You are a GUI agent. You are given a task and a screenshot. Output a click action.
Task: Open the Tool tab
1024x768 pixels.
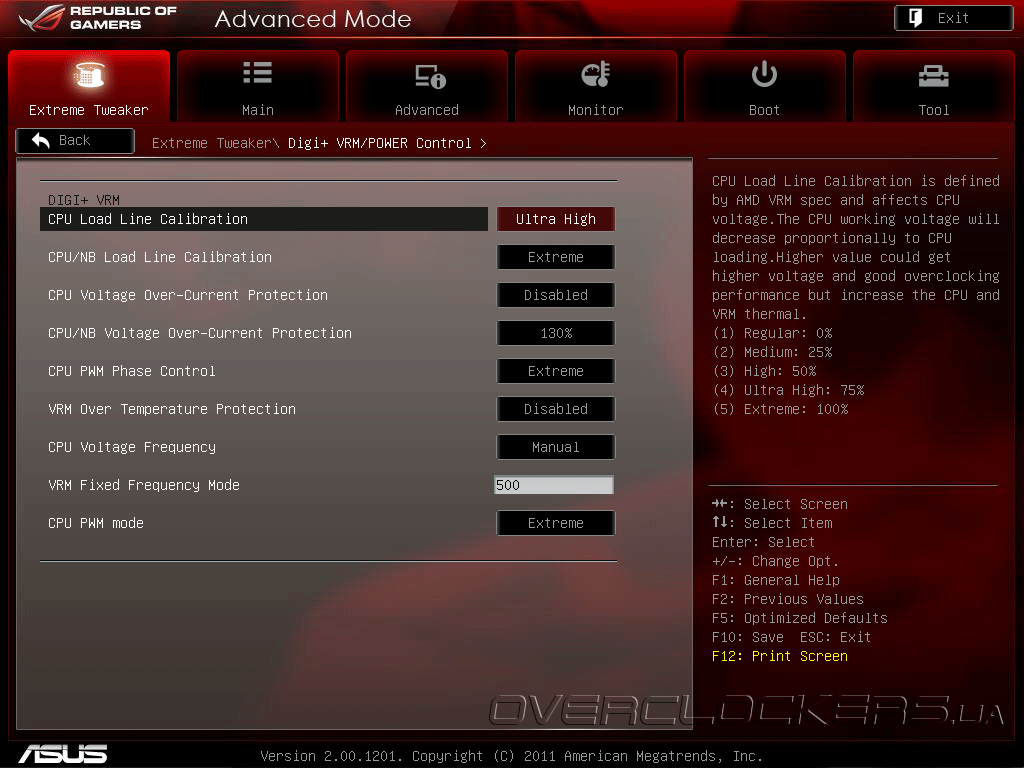pos(933,86)
